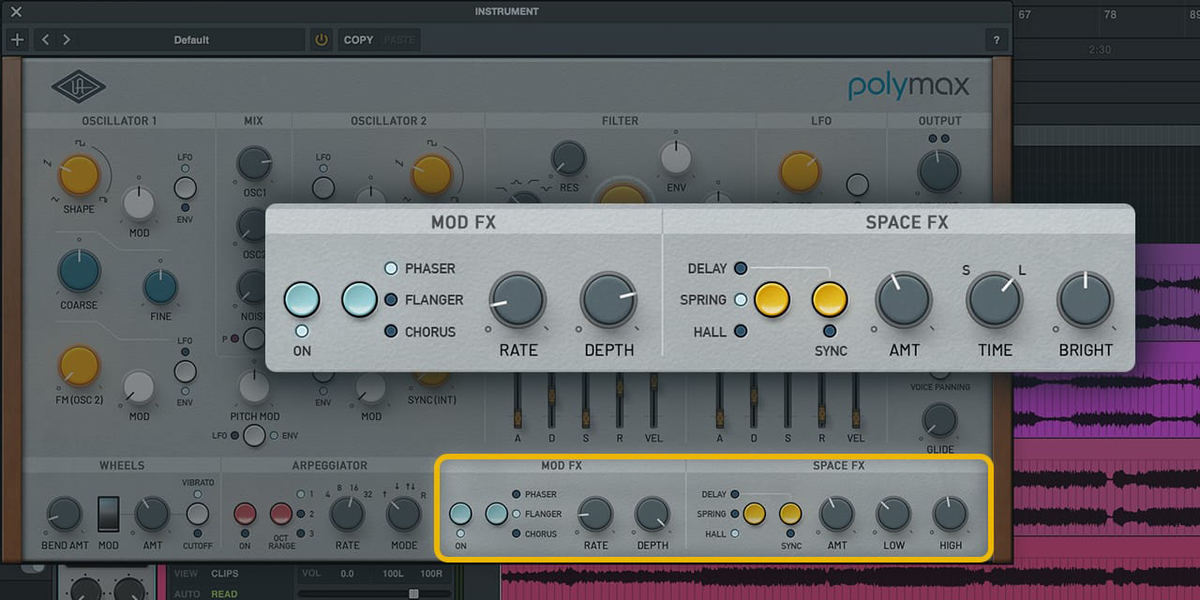1200x600 pixels.
Task: Click the SPACE FX AMT knob in bottom strip
Action: pyautogui.click(x=836, y=514)
